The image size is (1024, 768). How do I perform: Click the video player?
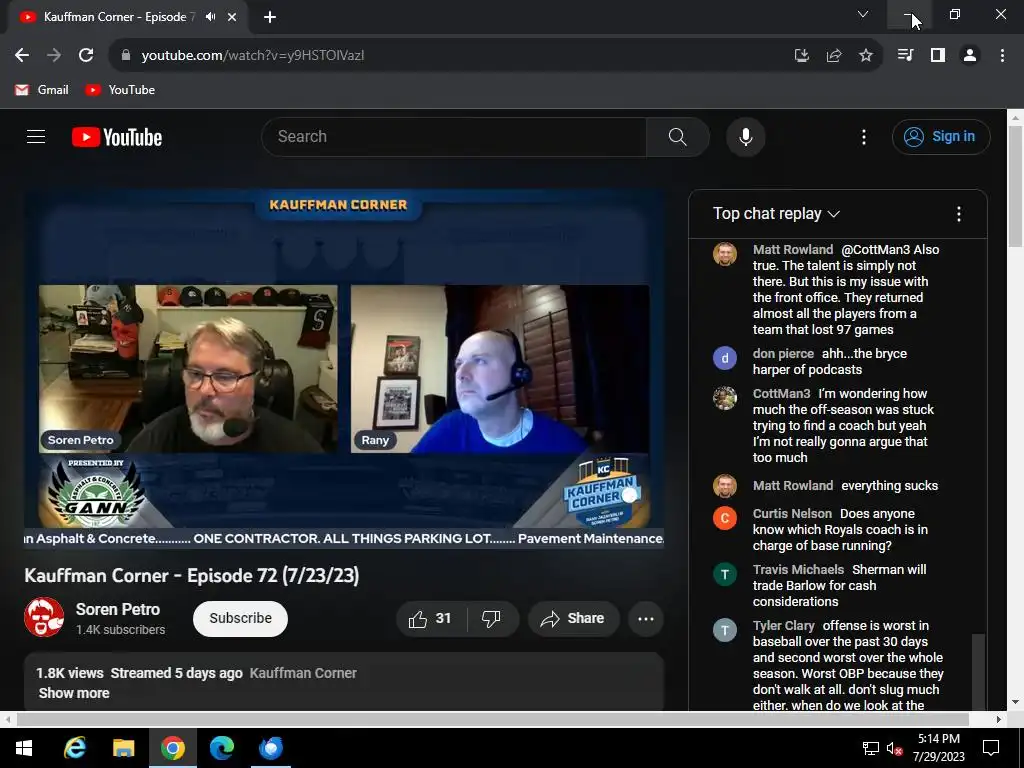coord(344,369)
